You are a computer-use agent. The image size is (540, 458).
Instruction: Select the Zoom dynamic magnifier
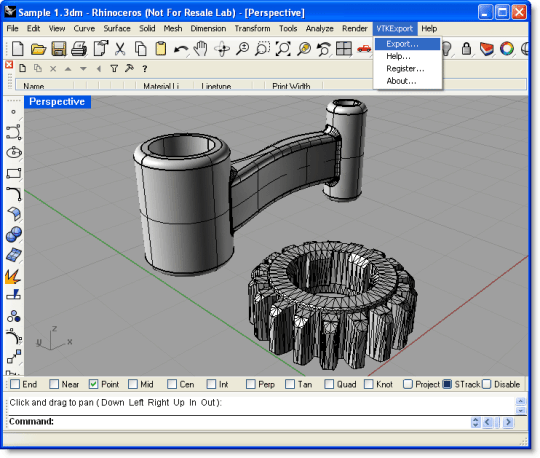pyautogui.click(x=242, y=49)
